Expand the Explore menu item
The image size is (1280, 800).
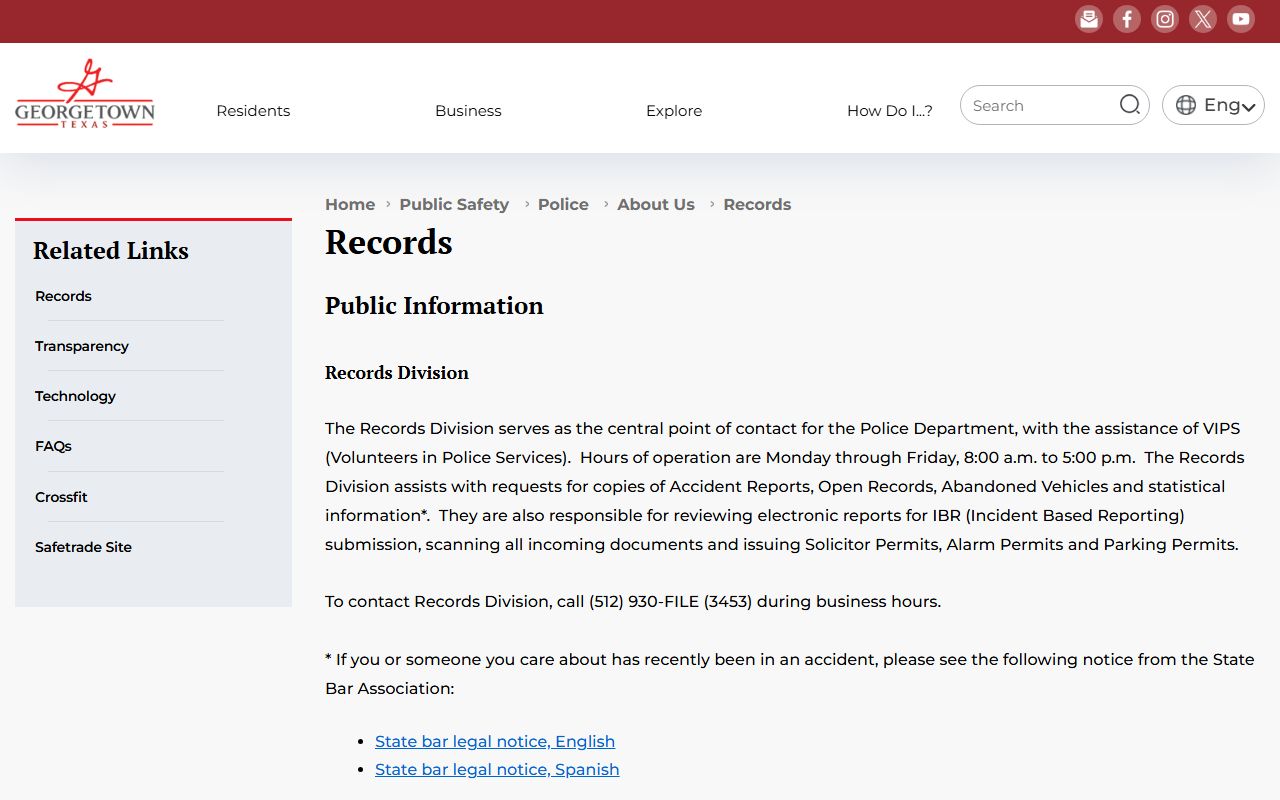(x=674, y=111)
